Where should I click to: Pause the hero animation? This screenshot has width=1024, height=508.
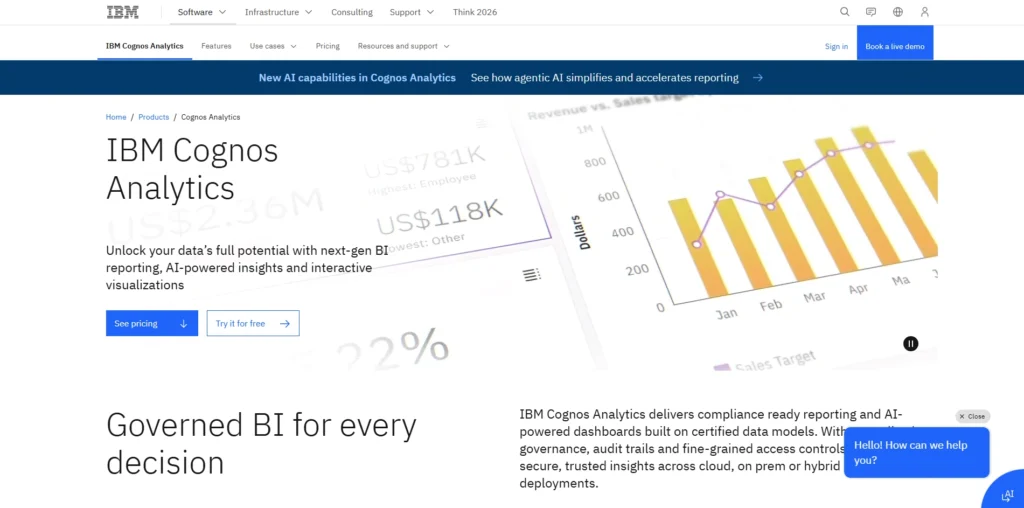pyautogui.click(x=910, y=343)
